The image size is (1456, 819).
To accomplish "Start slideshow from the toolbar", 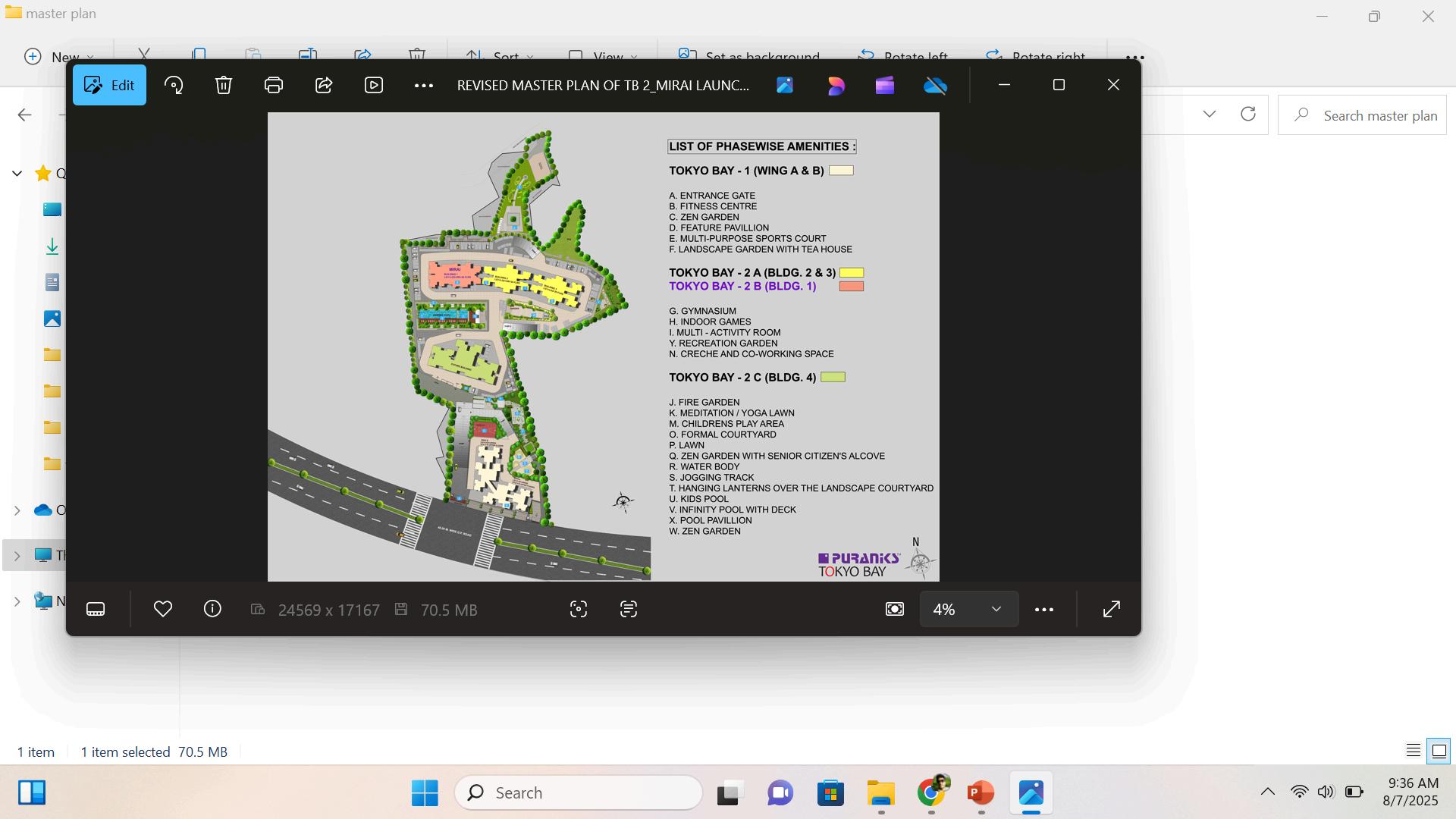I will coord(374,85).
